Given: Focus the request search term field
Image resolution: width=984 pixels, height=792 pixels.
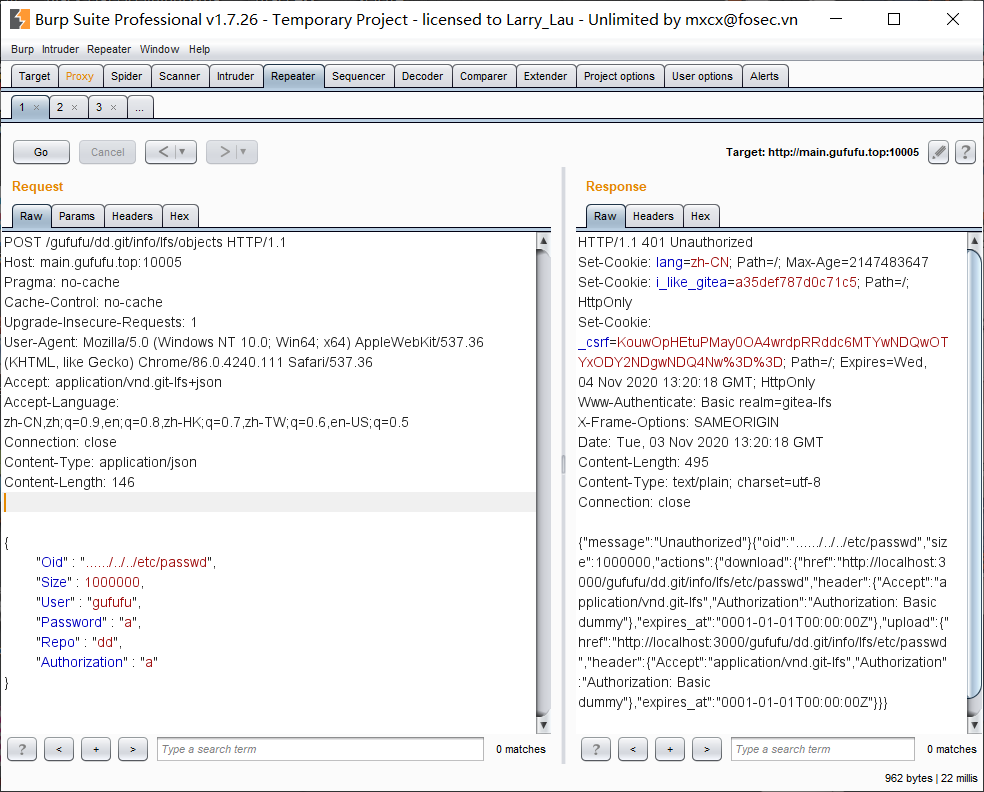Looking at the screenshot, I should pyautogui.click(x=321, y=749).
